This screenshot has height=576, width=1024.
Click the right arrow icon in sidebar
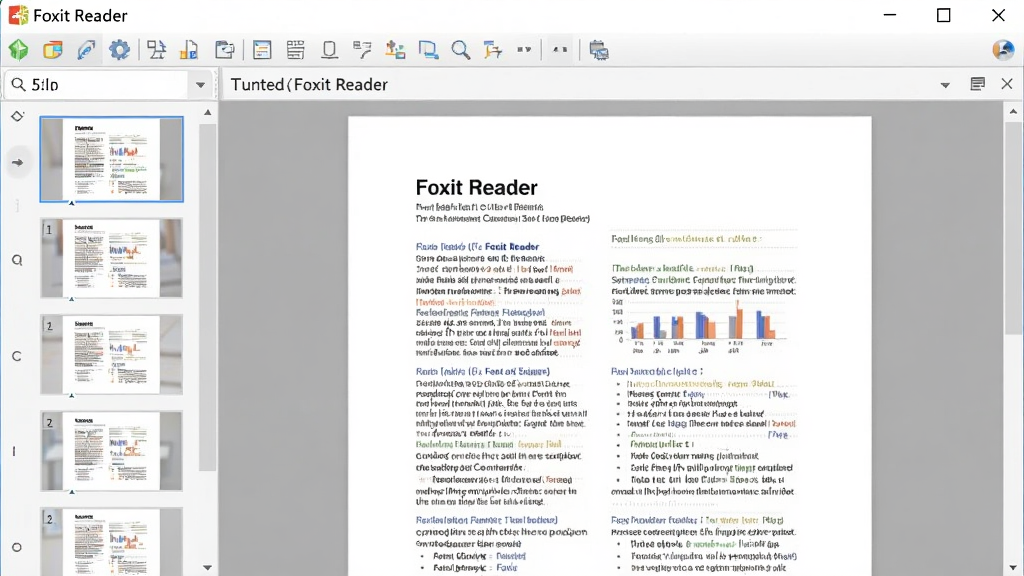pyautogui.click(x=18, y=163)
